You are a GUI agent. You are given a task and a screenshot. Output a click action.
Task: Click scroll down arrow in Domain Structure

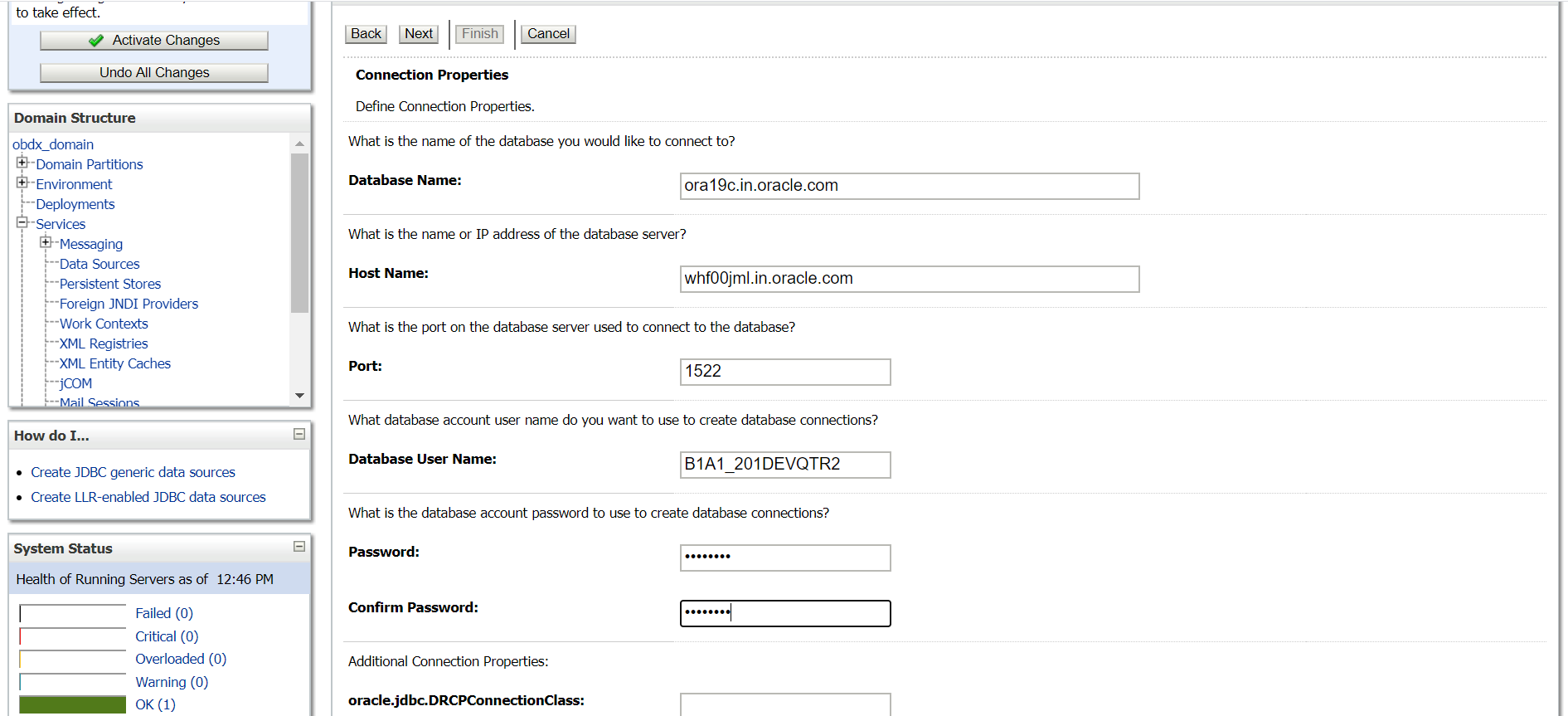(300, 396)
